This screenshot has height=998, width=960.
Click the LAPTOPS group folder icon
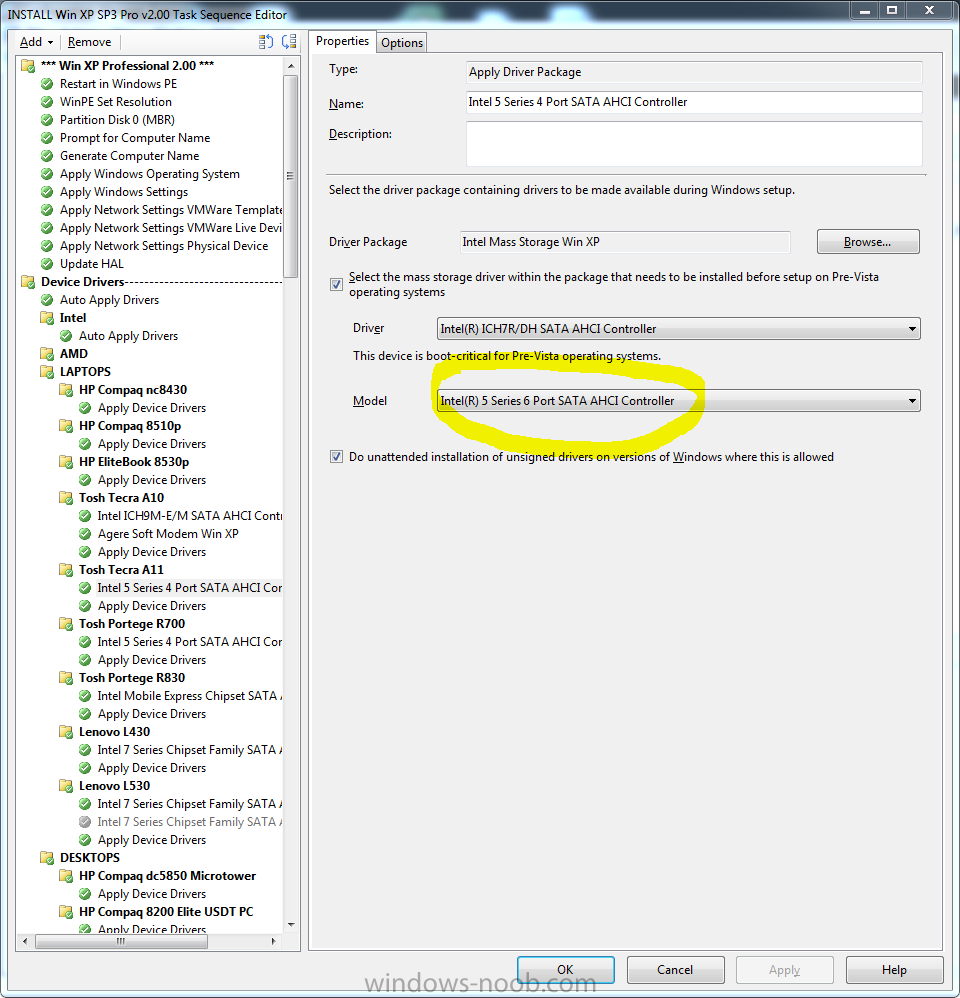47,372
